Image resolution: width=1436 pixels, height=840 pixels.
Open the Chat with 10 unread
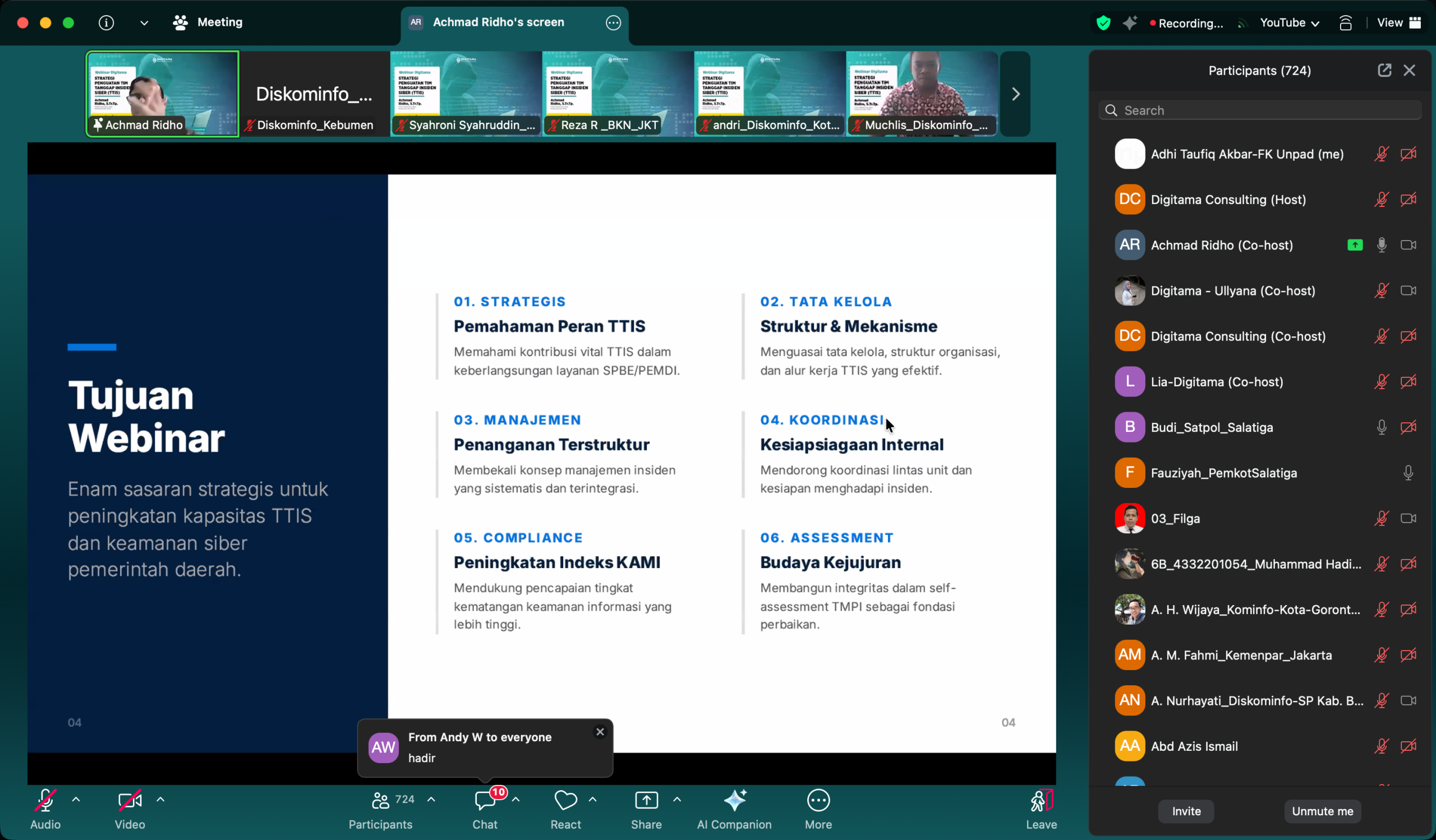click(x=485, y=800)
